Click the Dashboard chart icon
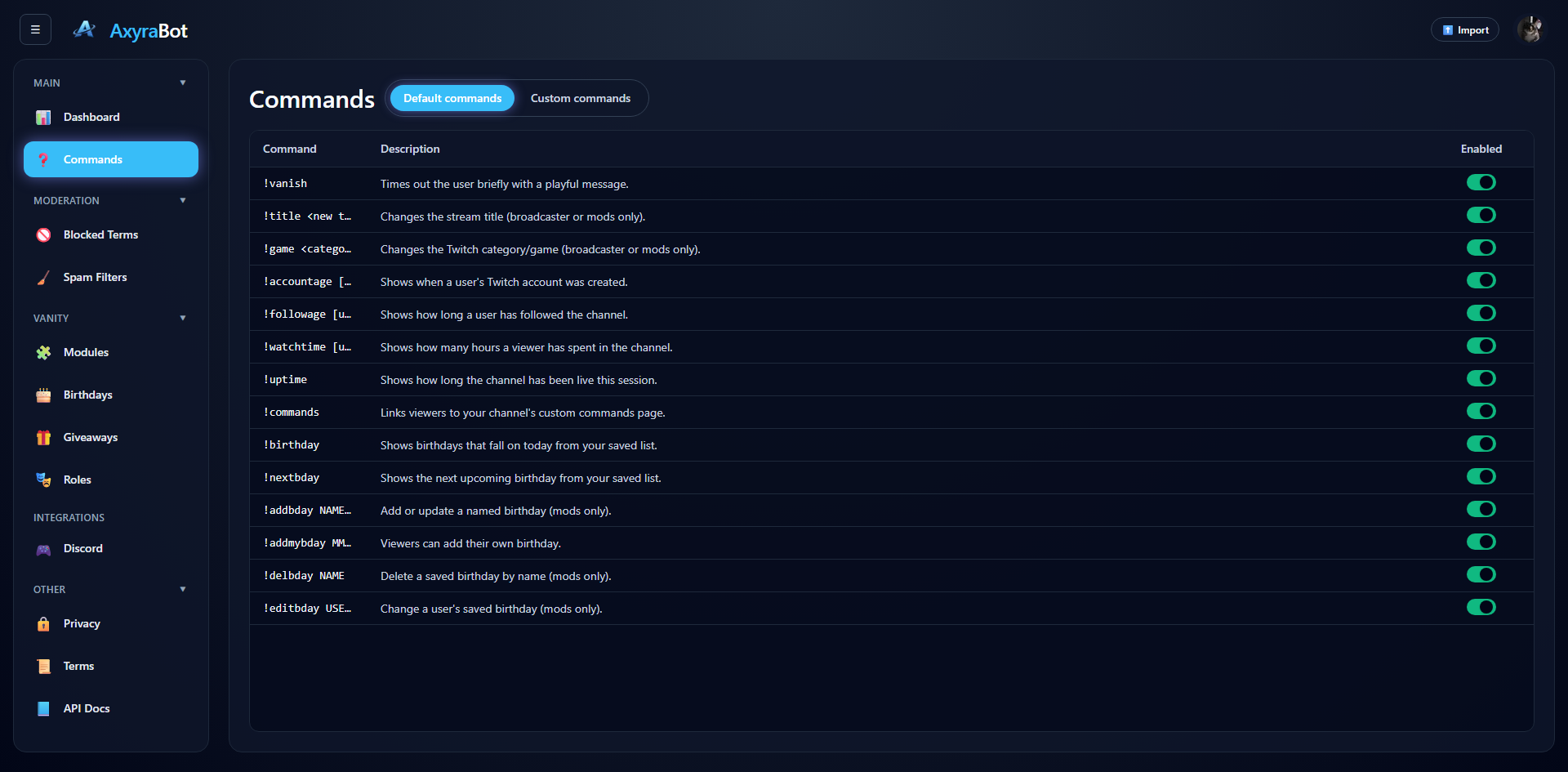The image size is (1568, 772). (x=44, y=118)
